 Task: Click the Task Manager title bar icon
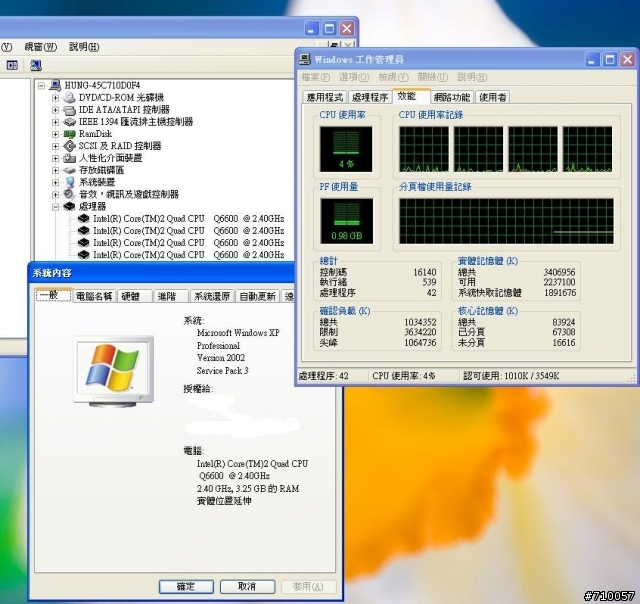pos(305,60)
